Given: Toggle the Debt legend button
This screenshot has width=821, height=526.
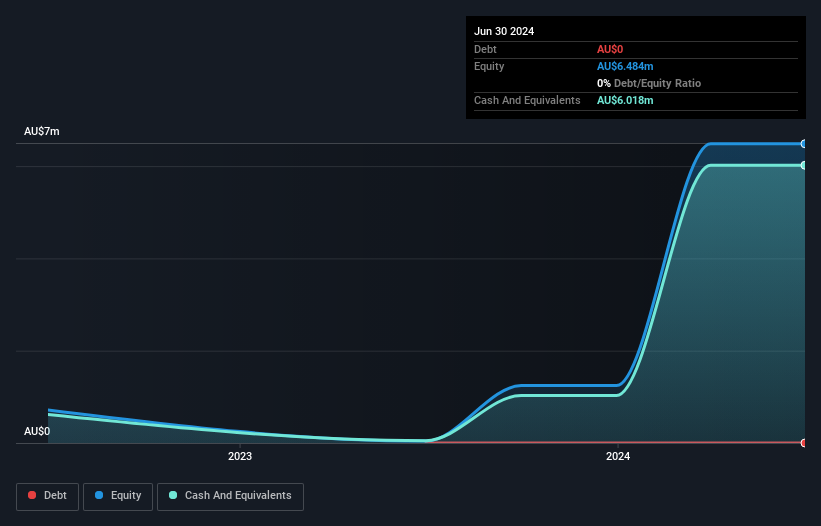Looking at the screenshot, I should click(48, 496).
